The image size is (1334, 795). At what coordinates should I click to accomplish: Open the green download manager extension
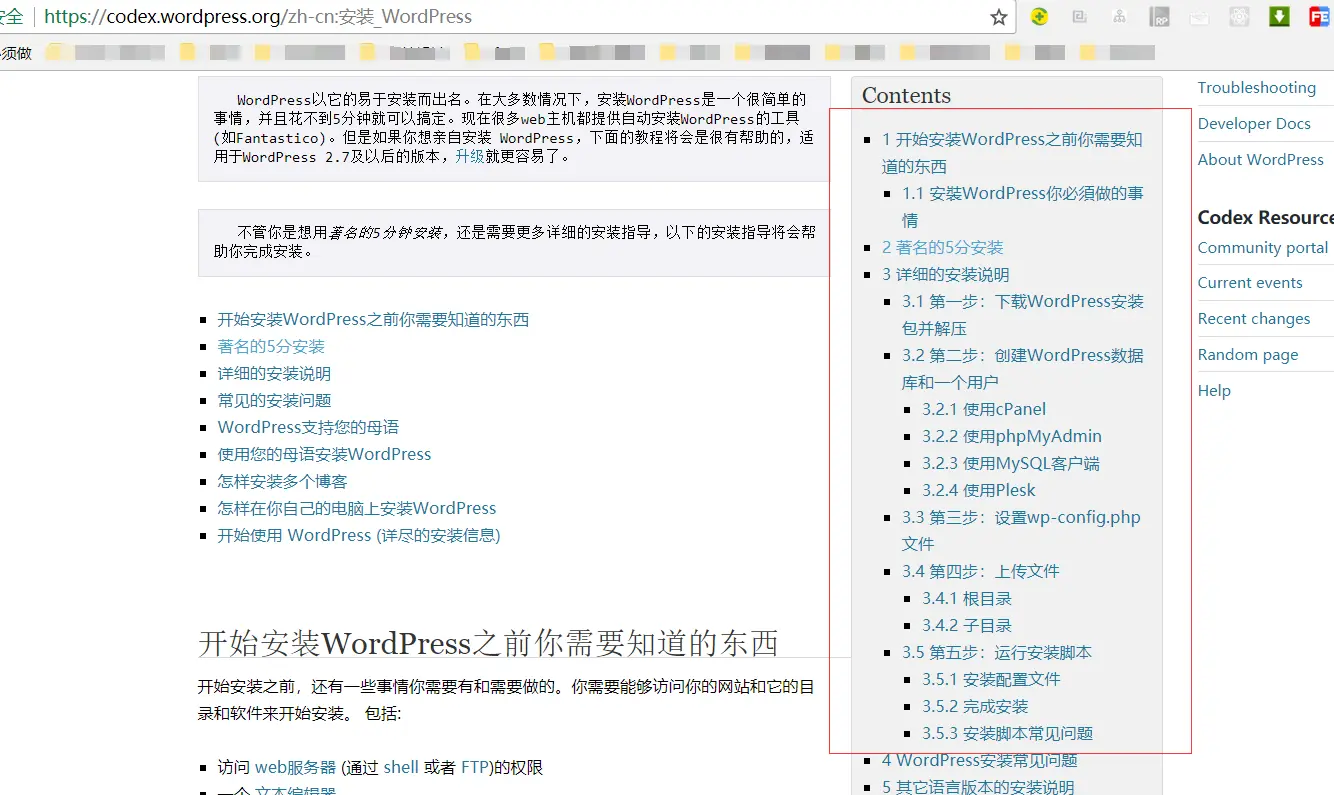point(1279,16)
